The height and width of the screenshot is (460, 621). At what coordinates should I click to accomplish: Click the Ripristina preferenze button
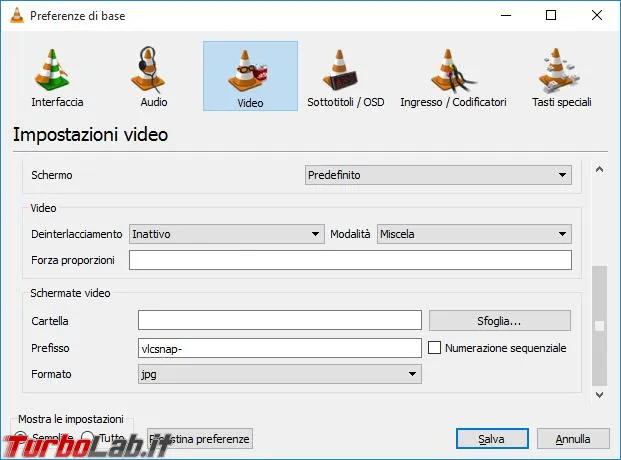pyautogui.click(x=200, y=439)
